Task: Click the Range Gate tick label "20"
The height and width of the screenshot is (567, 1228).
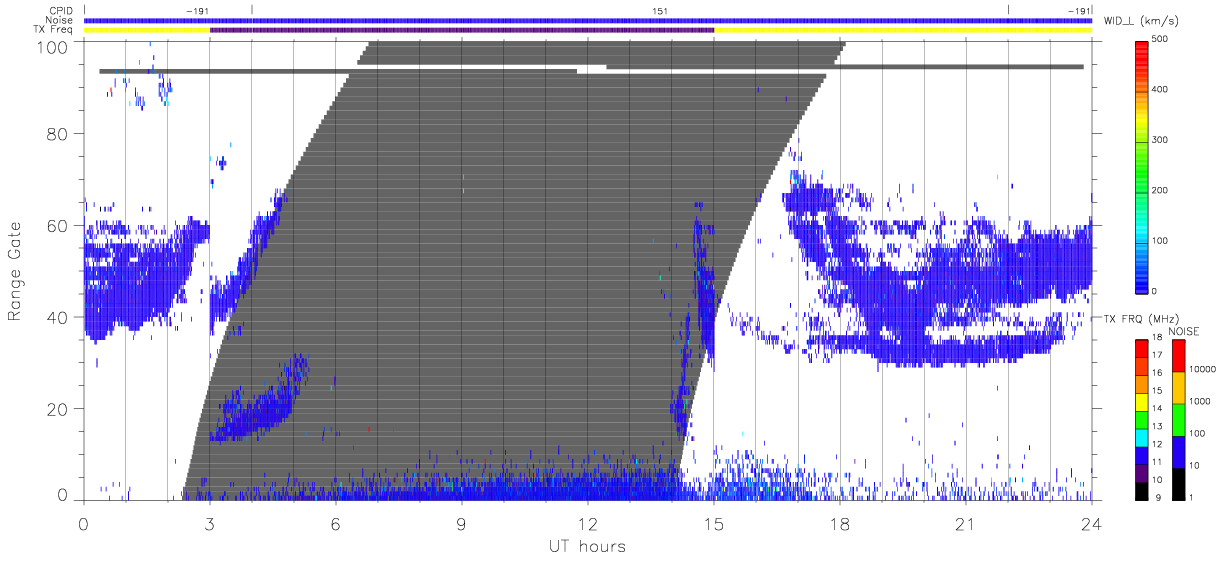Action: pos(58,409)
